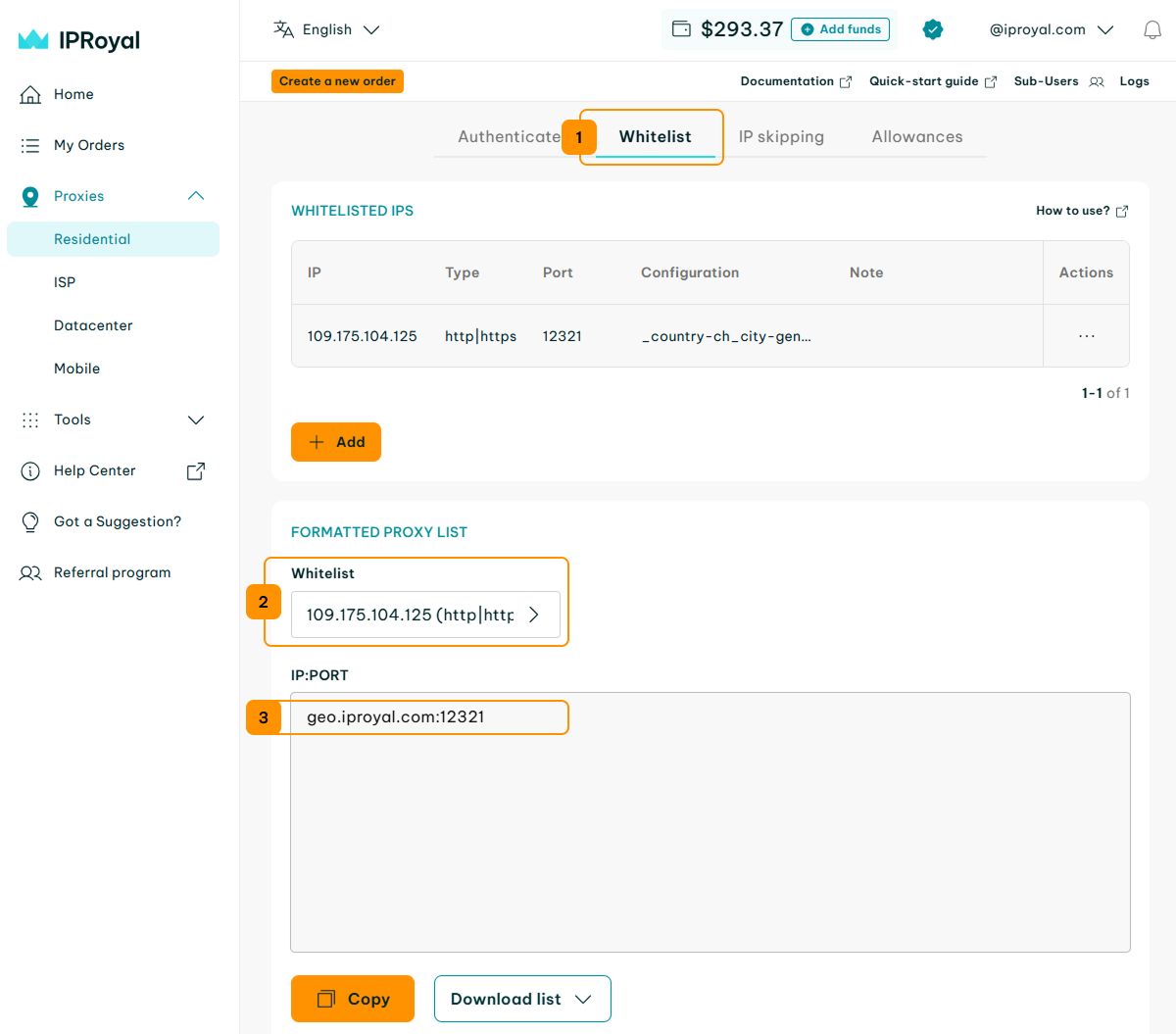Click the Add funds button
This screenshot has height=1034, width=1176.
[840, 29]
